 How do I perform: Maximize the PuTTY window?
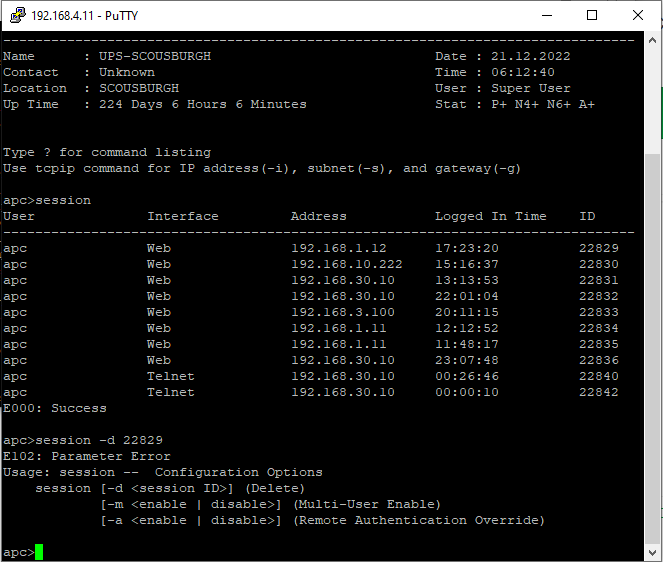tap(592, 16)
